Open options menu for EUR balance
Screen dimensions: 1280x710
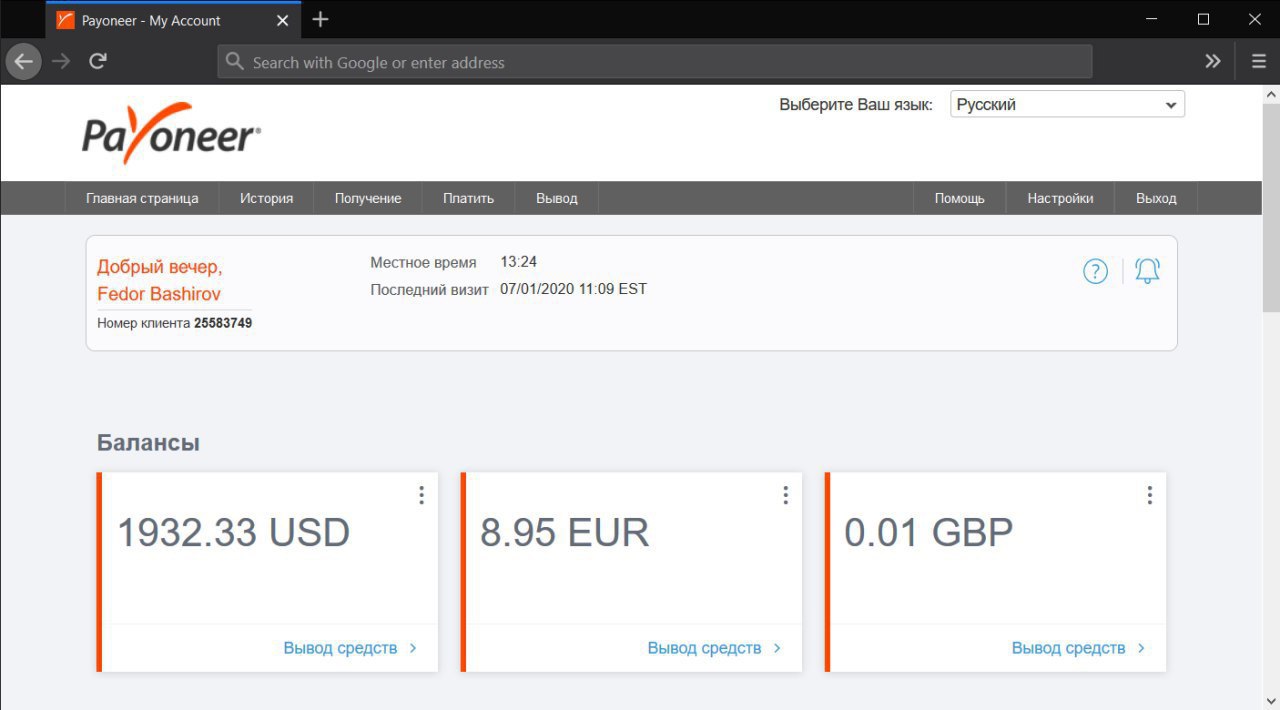click(x=785, y=495)
